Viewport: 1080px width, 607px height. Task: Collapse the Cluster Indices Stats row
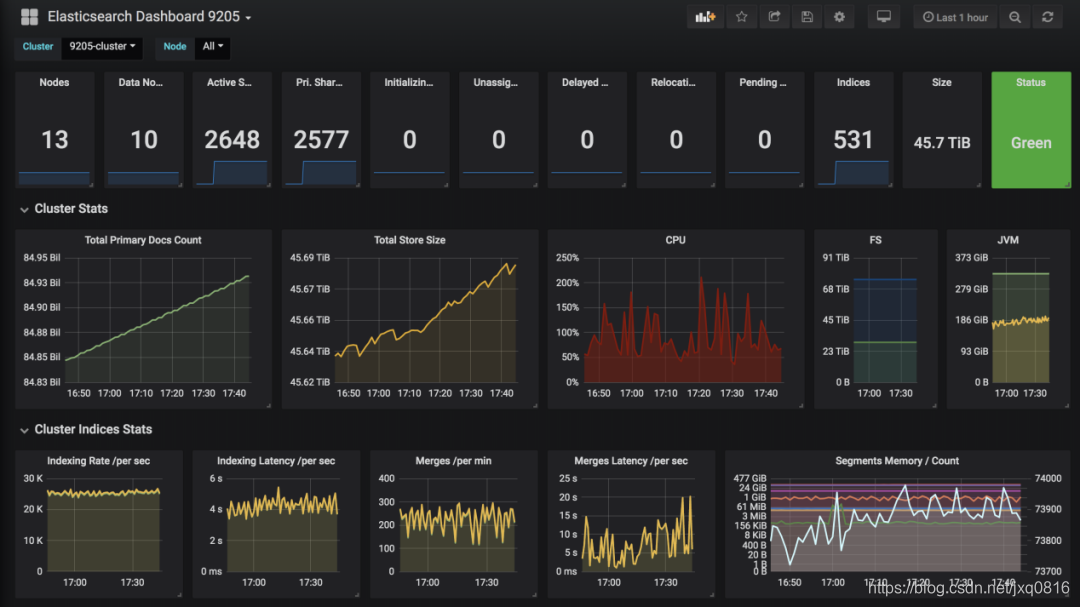[x=86, y=429]
